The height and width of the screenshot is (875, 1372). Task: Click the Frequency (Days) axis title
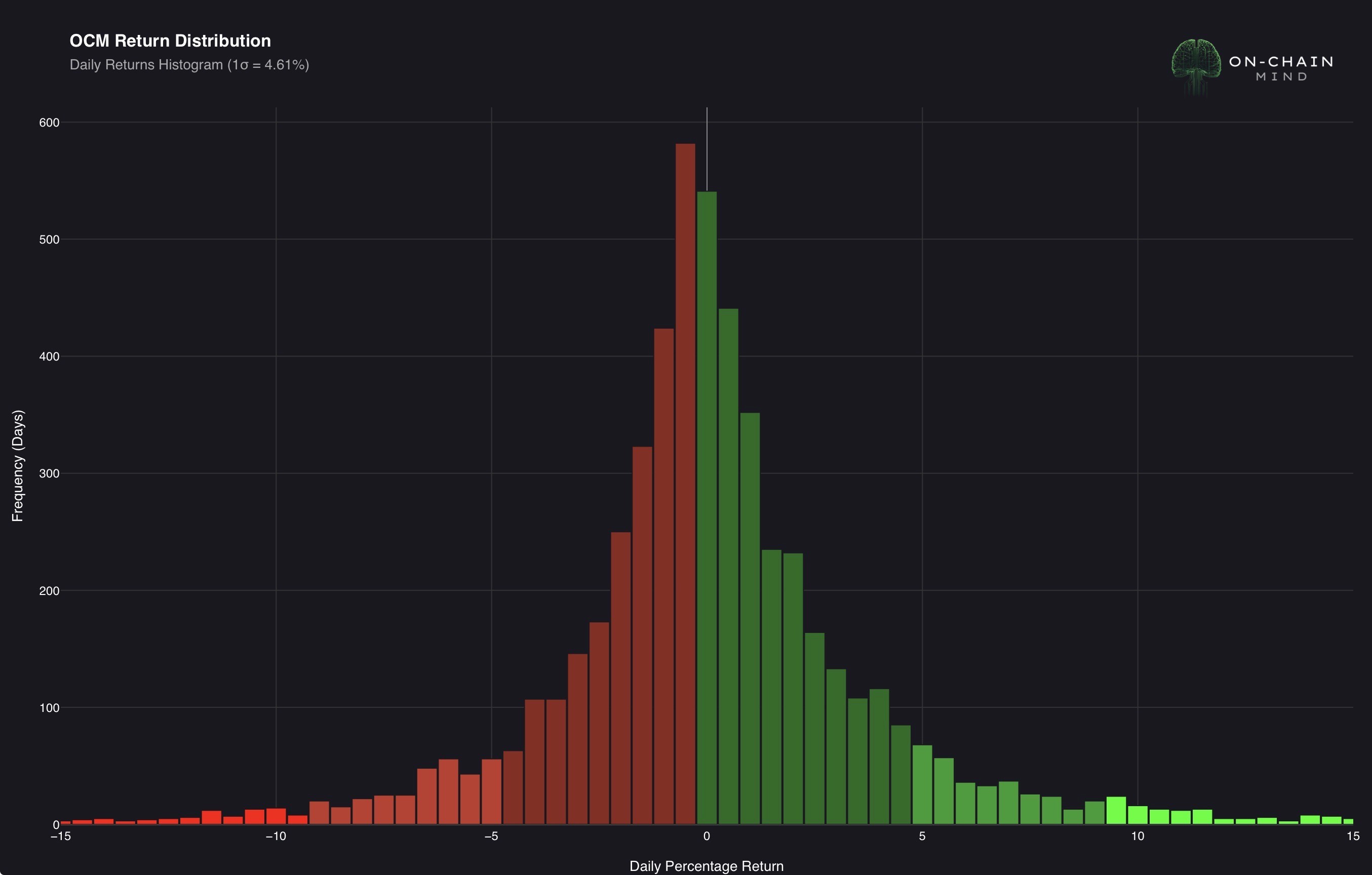click(x=18, y=465)
